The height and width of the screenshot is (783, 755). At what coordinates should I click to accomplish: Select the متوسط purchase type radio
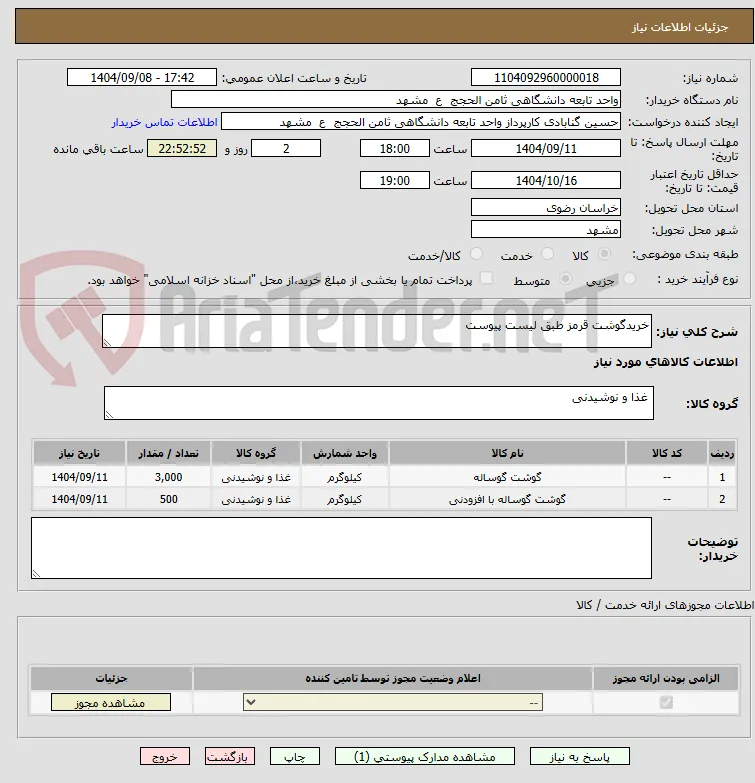[565, 279]
